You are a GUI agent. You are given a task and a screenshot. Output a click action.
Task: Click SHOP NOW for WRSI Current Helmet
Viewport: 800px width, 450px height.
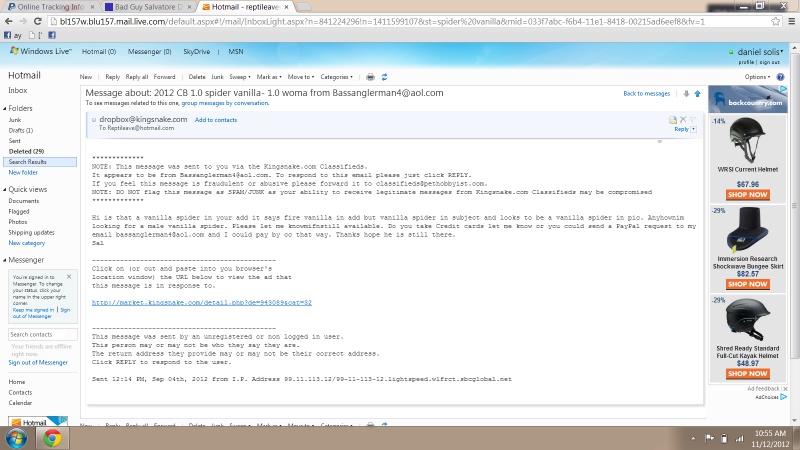pos(747,194)
